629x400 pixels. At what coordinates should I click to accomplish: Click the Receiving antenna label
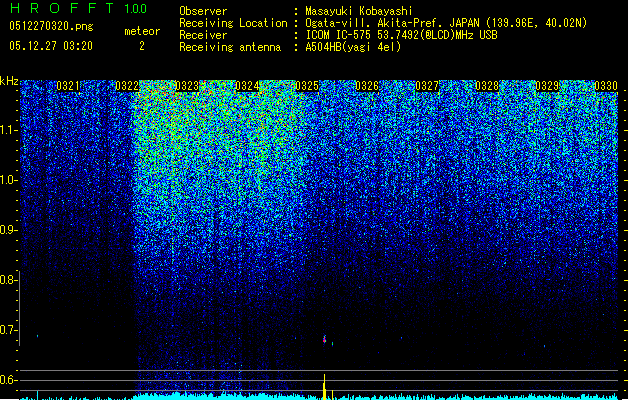click(x=230, y=47)
